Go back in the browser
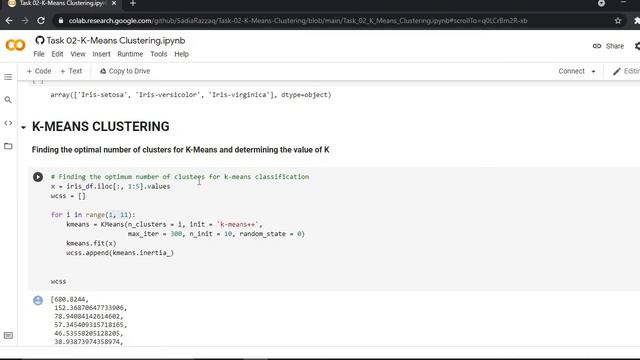Screen dimensions: 640x360 9,20
